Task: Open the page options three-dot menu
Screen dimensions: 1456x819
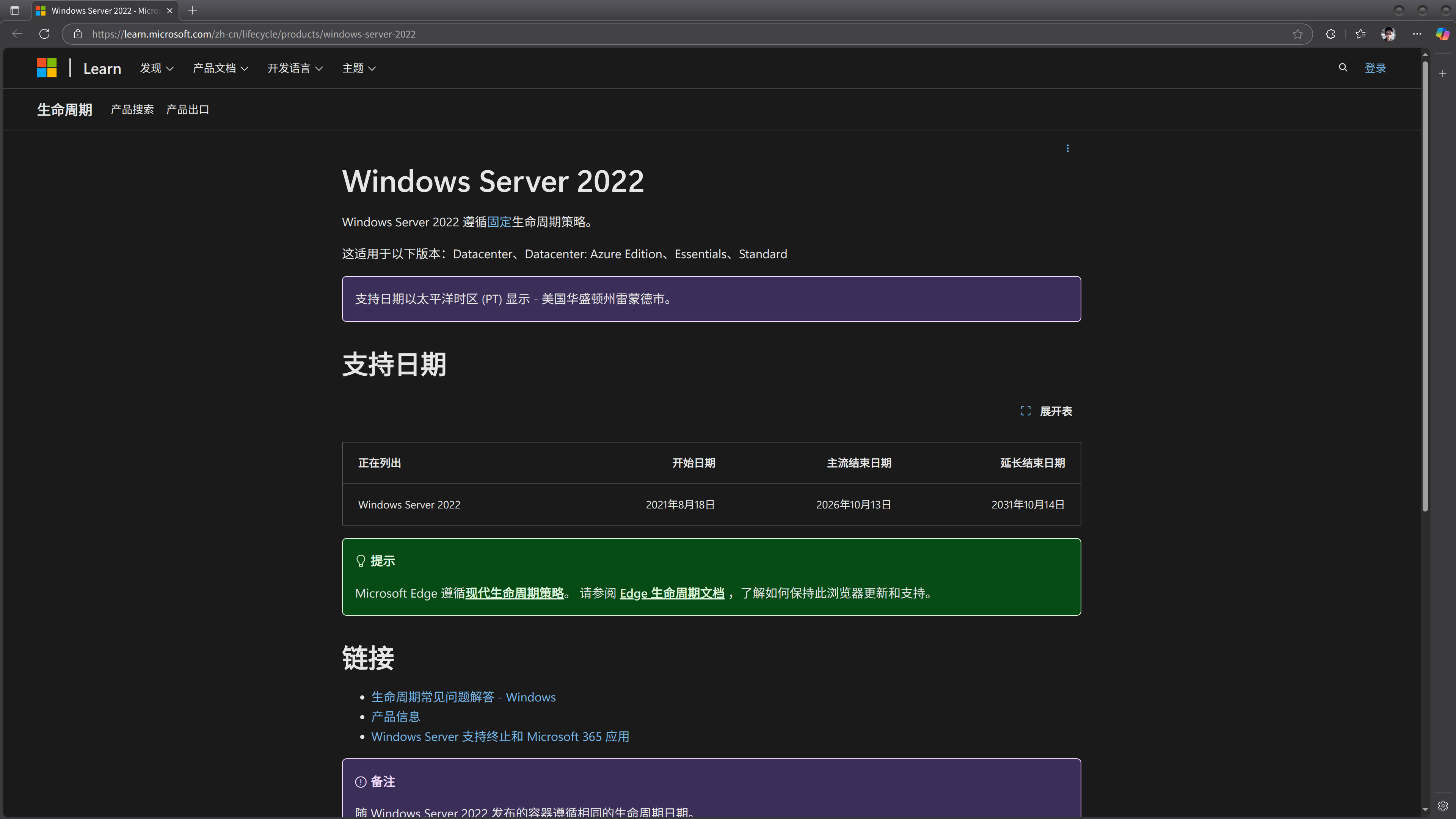Action: tap(1067, 148)
